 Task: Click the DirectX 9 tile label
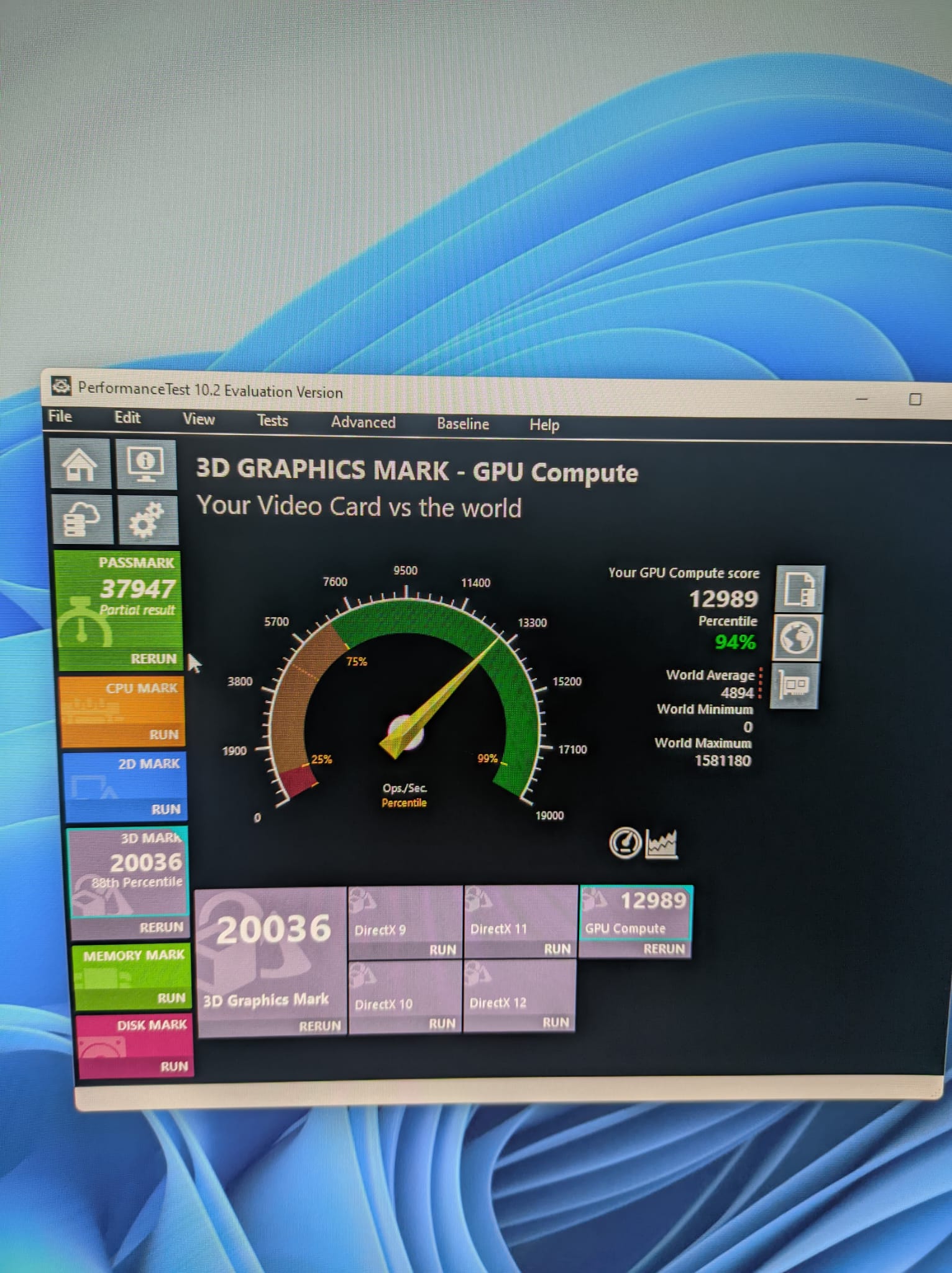[380, 931]
